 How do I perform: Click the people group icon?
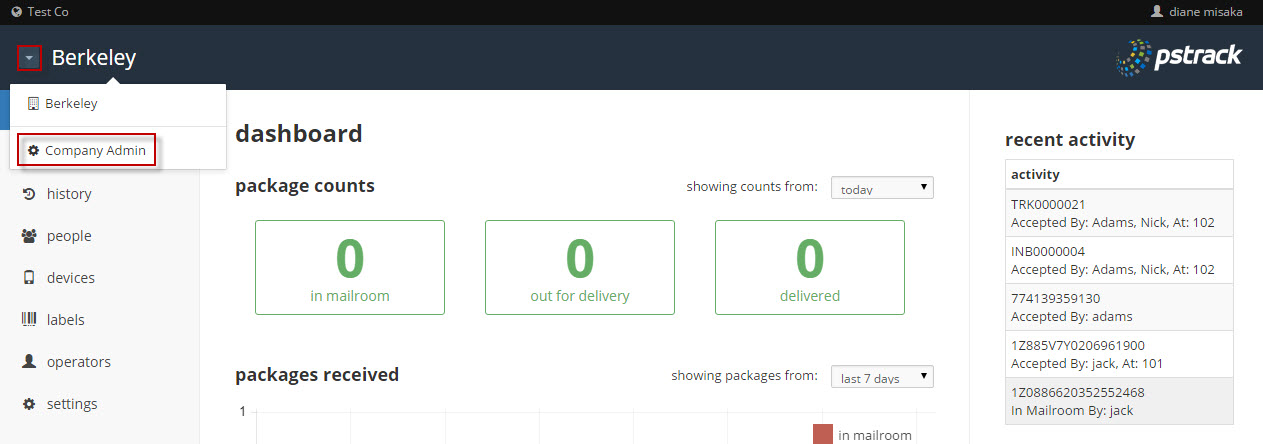coord(29,236)
